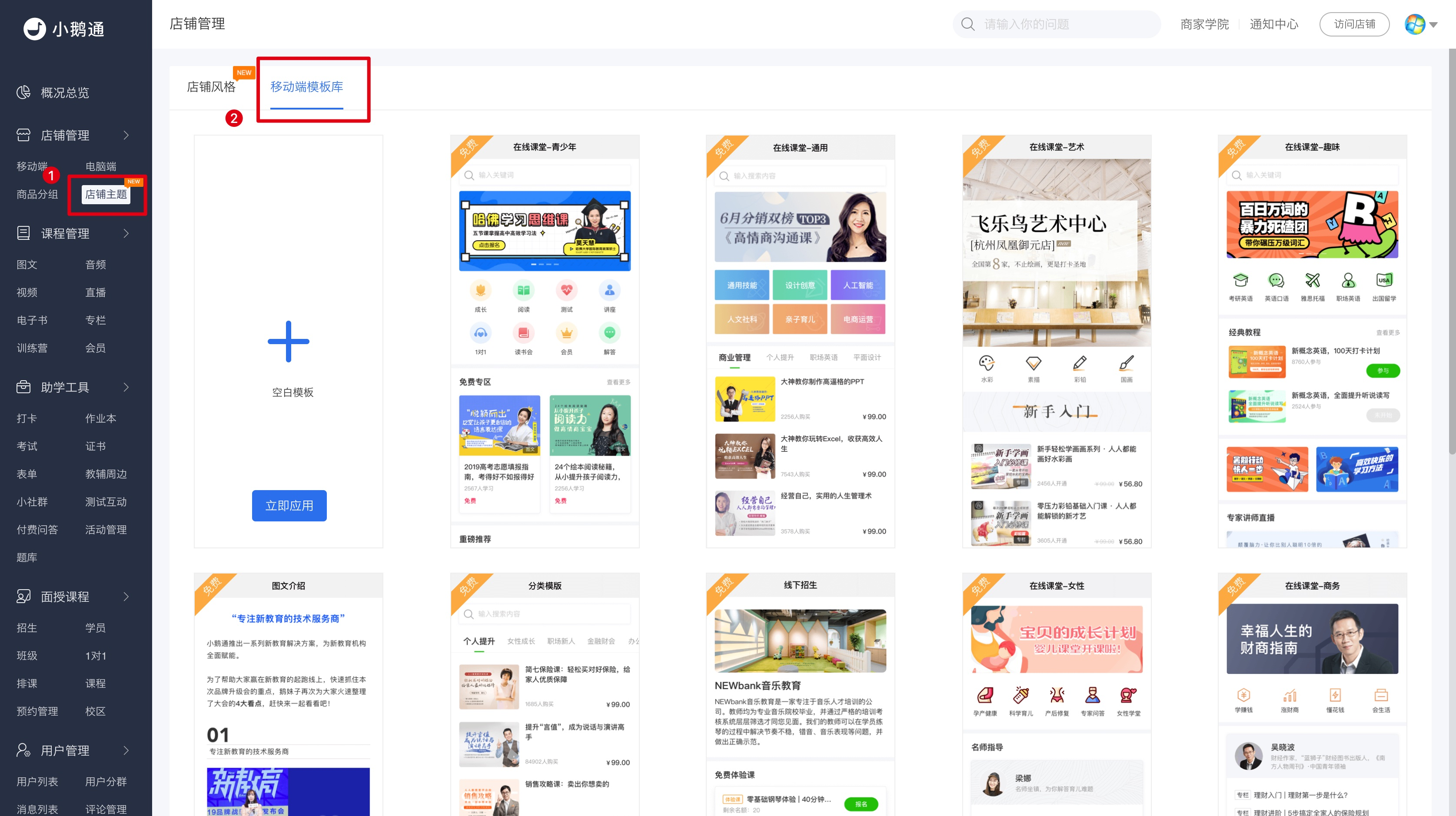The height and width of the screenshot is (816, 1456).
Task: Open the 商家学院 link
Action: pyautogui.click(x=1204, y=24)
